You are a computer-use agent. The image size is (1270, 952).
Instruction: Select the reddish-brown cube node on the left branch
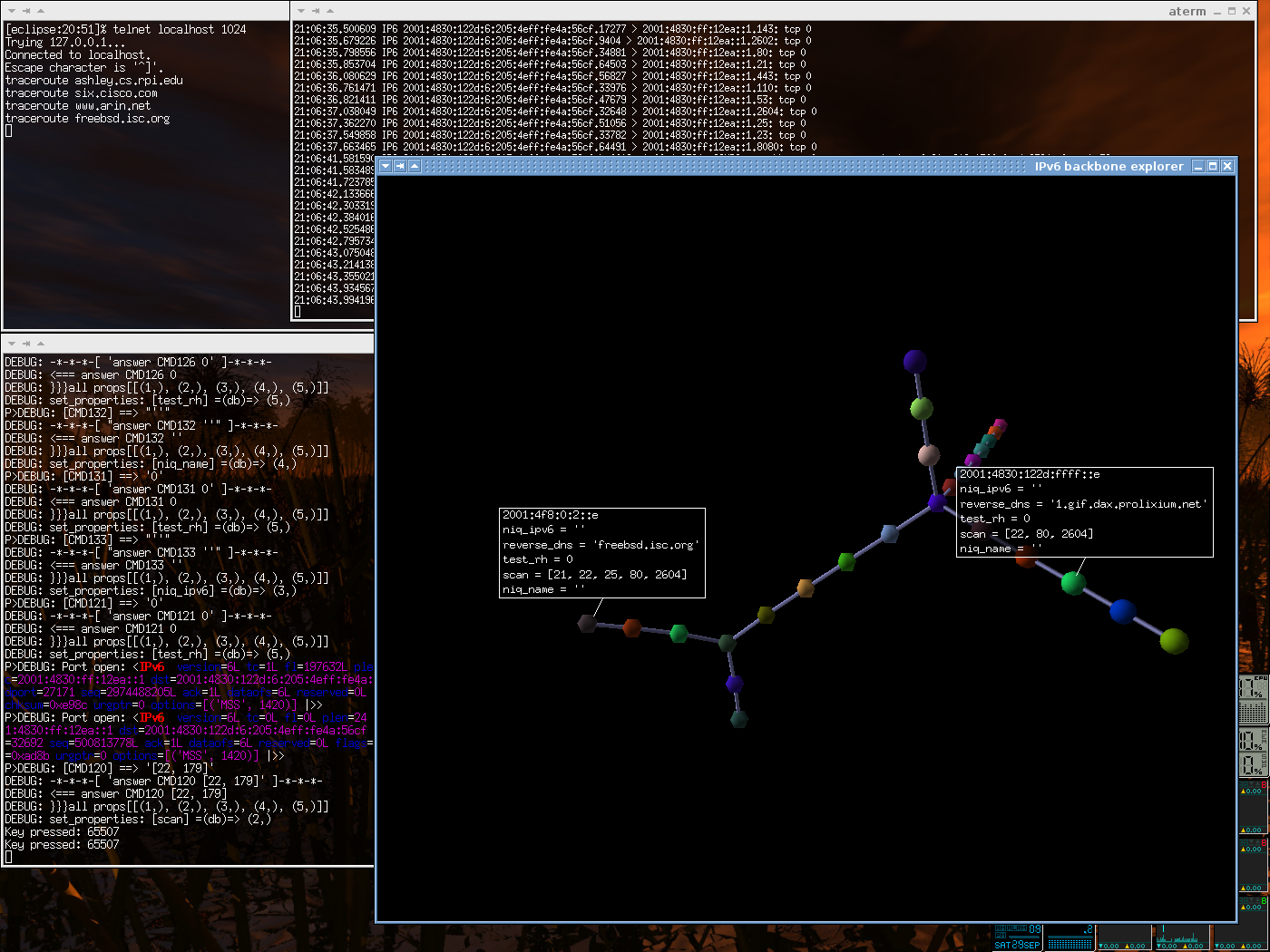tap(632, 627)
